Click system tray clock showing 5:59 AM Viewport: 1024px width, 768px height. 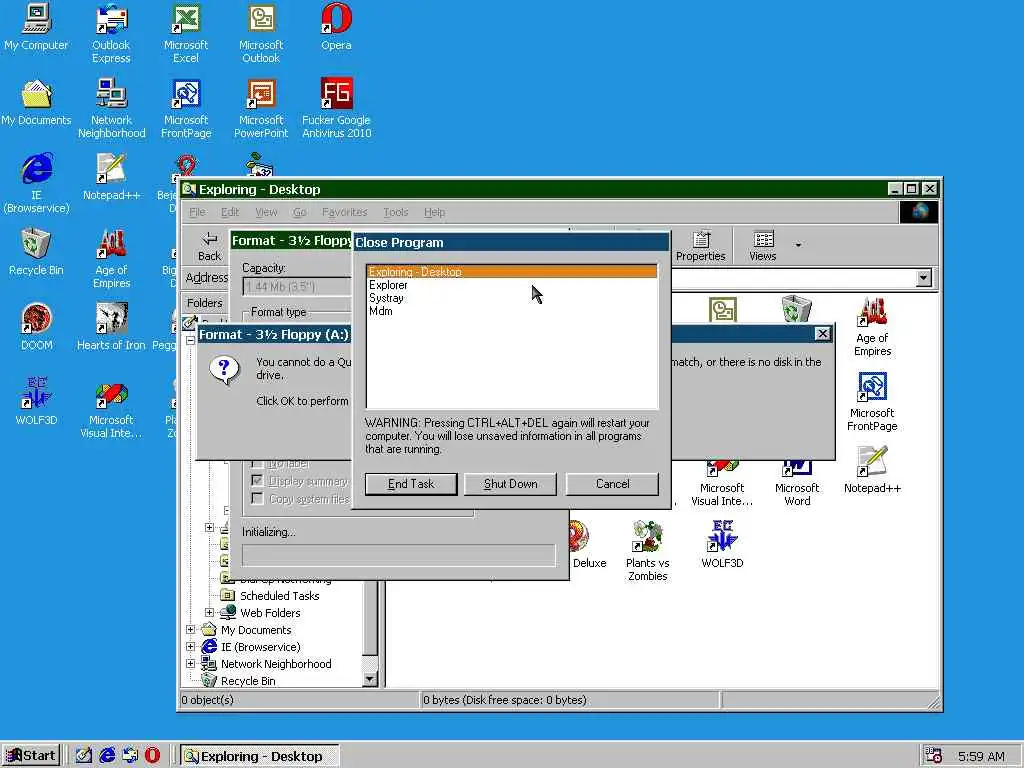tap(981, 756)
